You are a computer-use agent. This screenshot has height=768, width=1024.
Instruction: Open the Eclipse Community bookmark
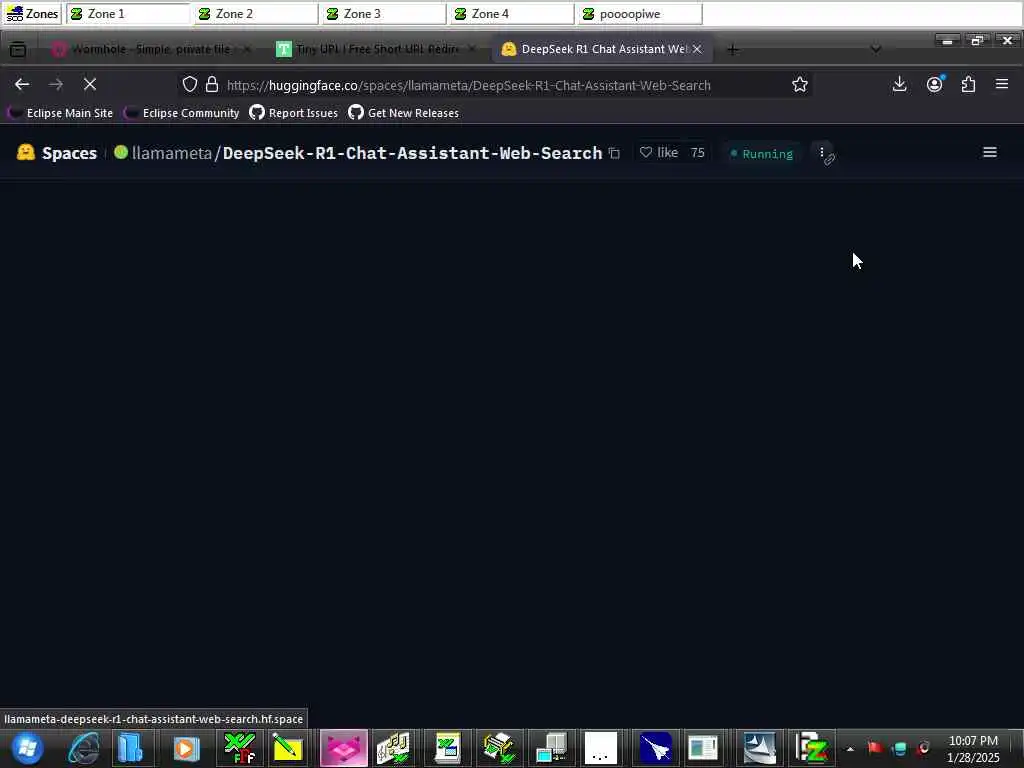pos(182,113)
